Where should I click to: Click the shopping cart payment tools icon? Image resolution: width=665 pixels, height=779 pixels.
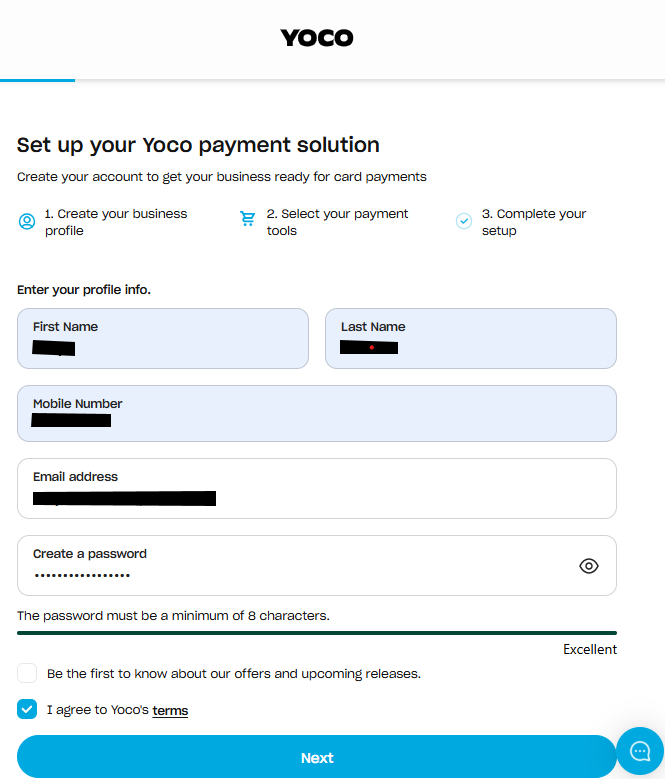tap(248, 220)
